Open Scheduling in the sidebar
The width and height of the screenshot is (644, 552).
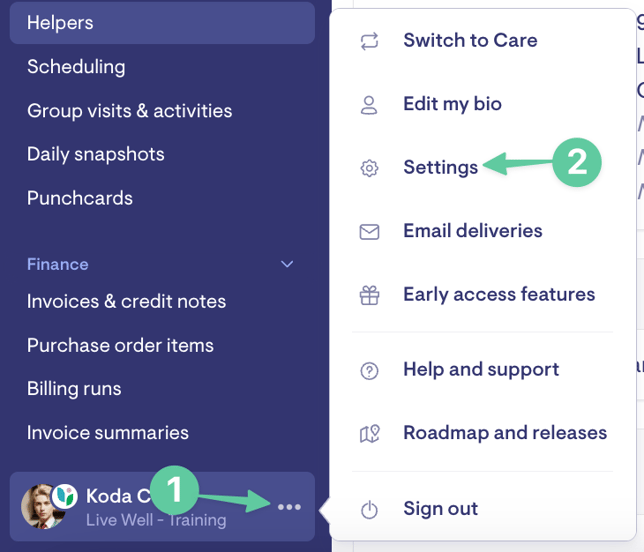(x=76, y=67)
